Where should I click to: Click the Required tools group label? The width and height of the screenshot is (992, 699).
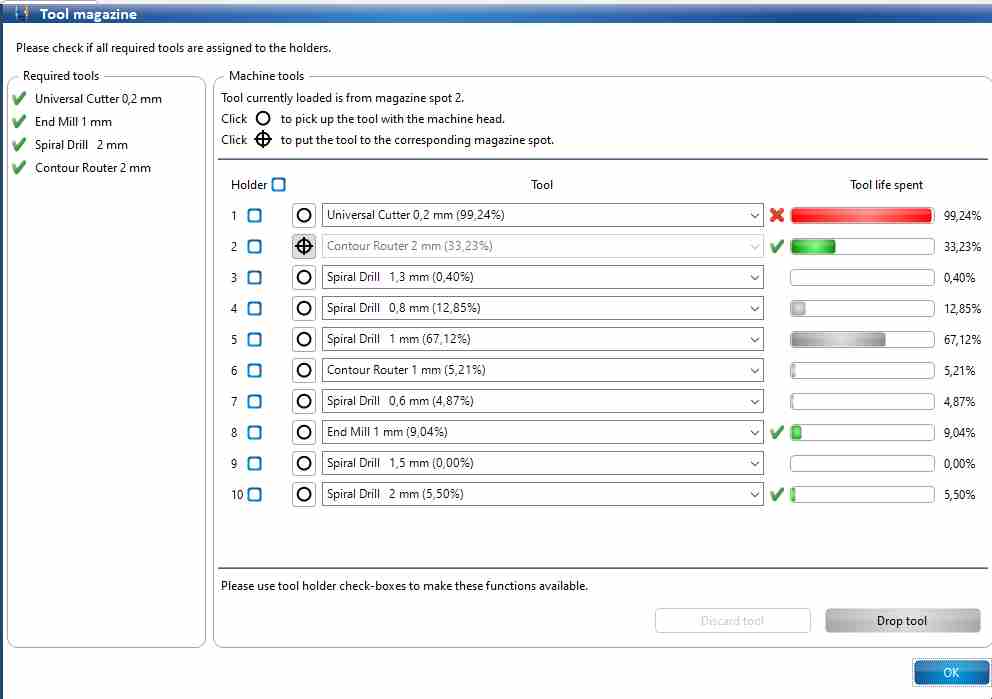(x=61, y=75)
